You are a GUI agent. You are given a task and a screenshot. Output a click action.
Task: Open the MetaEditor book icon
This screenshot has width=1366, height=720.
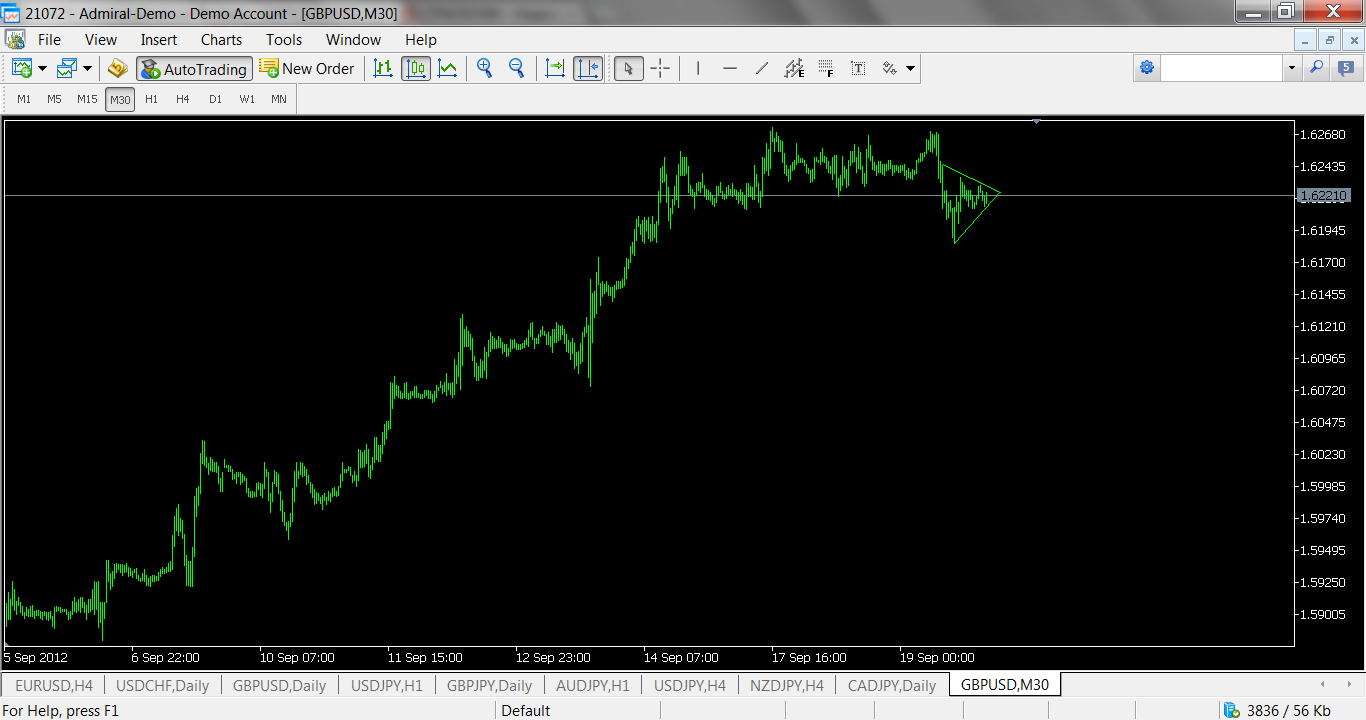click(x=118, y=69)
